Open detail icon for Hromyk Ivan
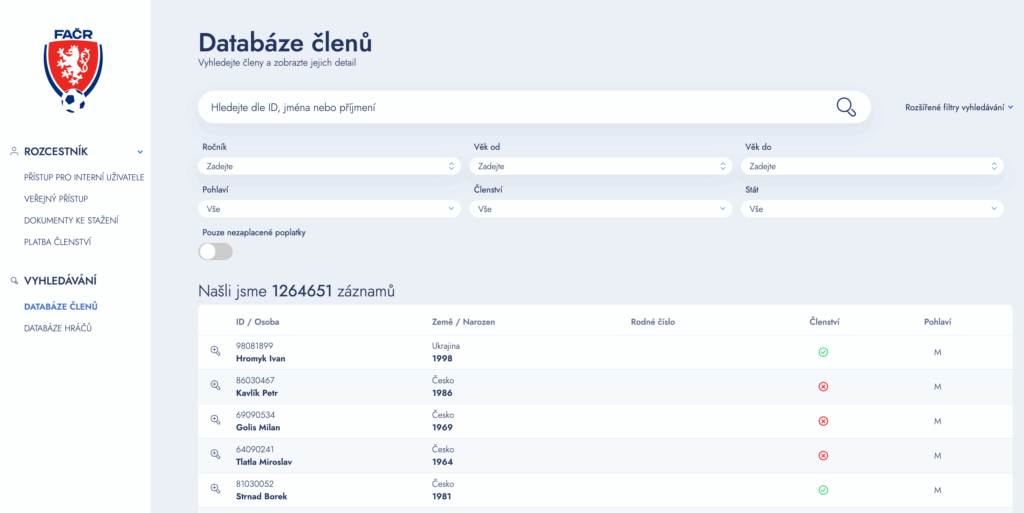Viewport: 1024px width, 513px height. pos(214,351)
